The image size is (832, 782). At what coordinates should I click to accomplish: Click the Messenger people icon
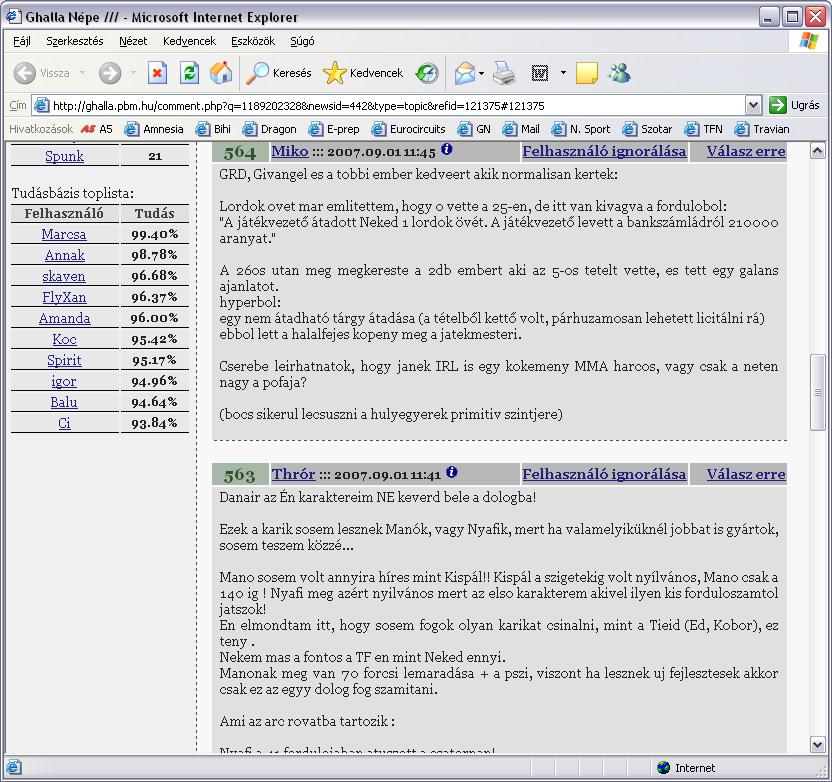619,73
